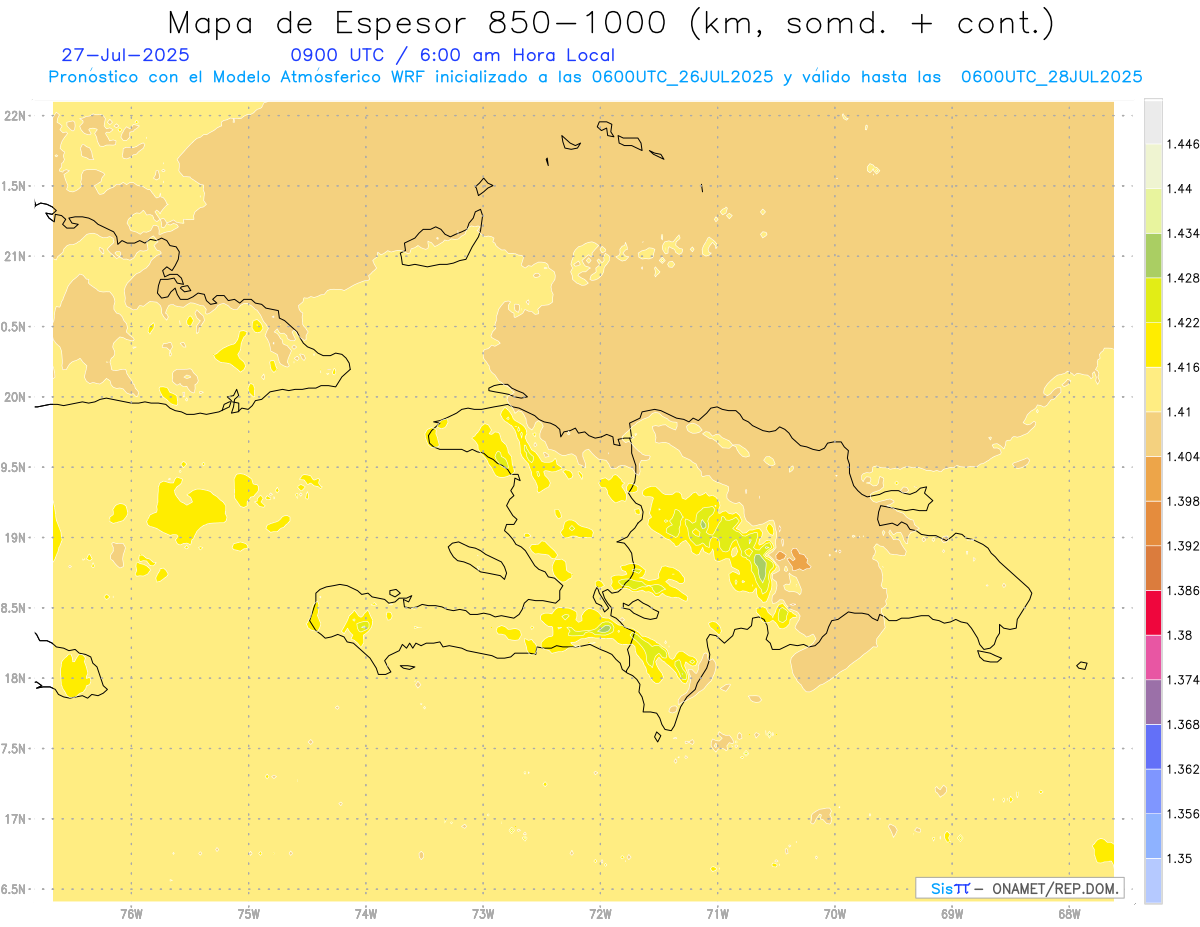Click the longitude label 68W

pyautogui.click(x=1069, y=914)
